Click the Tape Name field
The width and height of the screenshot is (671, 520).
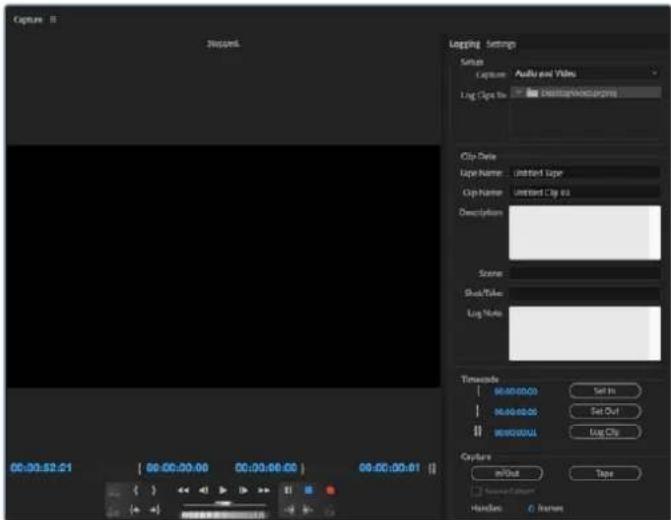(585, 173)
